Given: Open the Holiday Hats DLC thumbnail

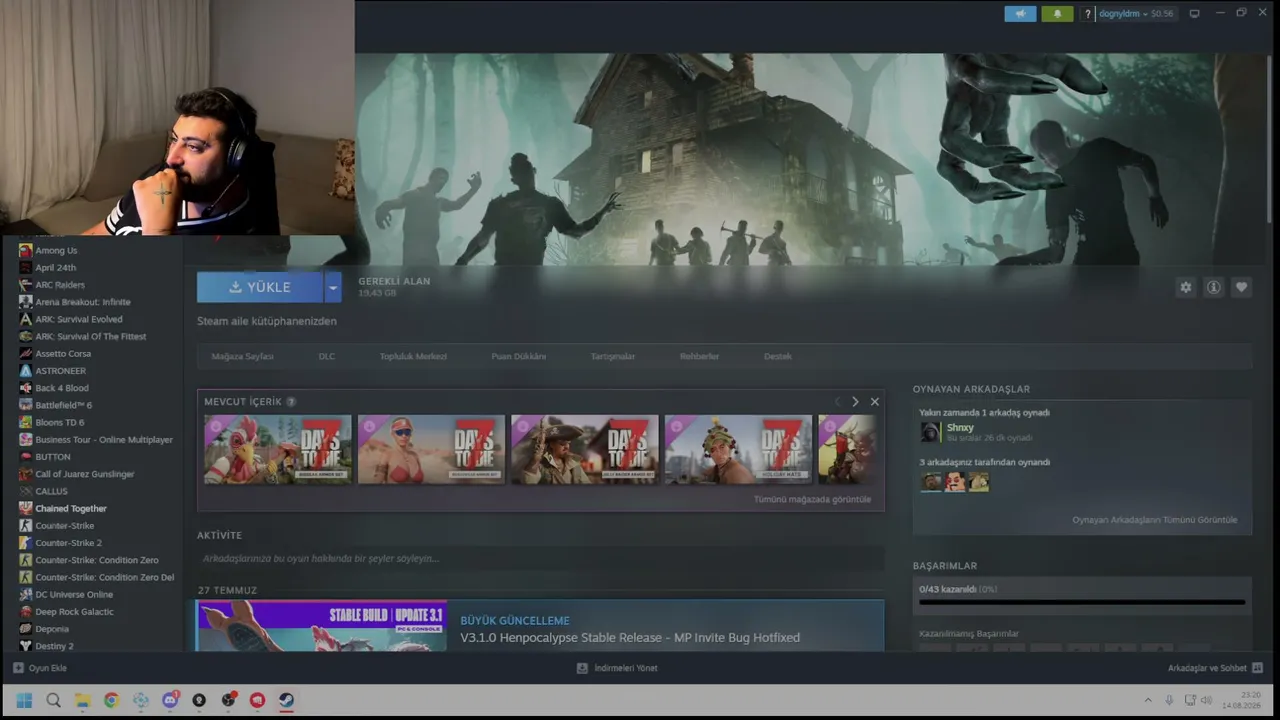Looking at the screenshot, I should pyautogui.click(x=738, y=450).
